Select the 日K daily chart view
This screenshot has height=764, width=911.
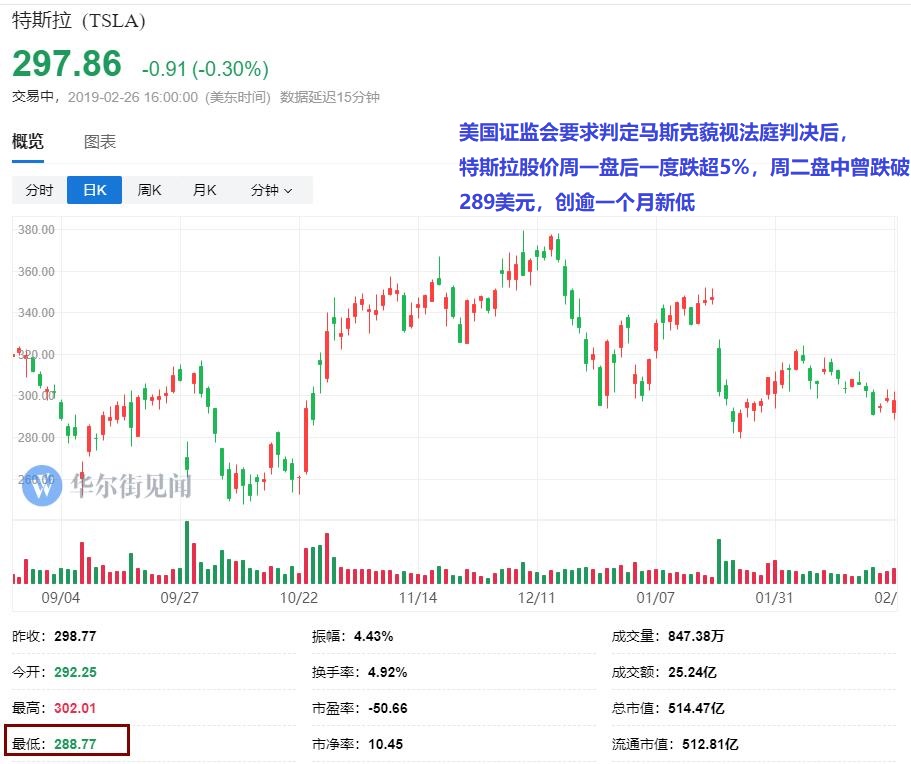pos(93,189)
